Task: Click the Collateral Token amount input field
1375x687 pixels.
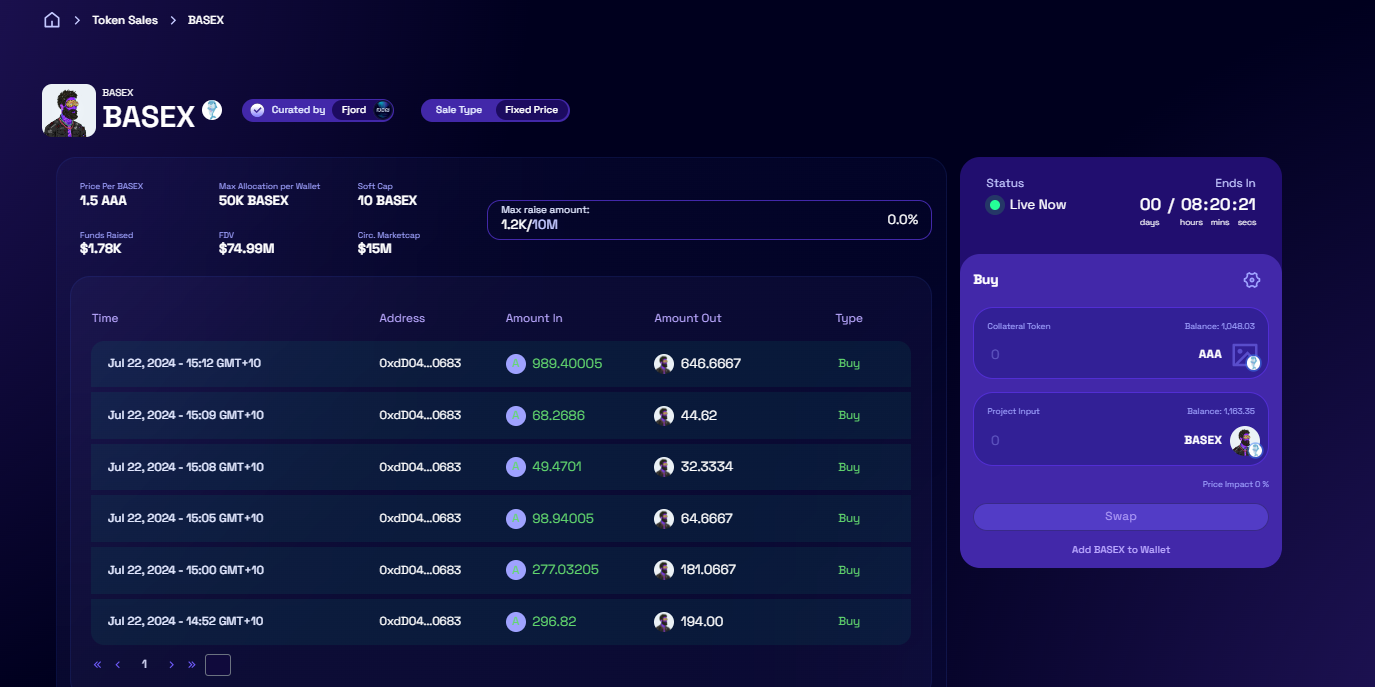Action: pos(1080,355)
